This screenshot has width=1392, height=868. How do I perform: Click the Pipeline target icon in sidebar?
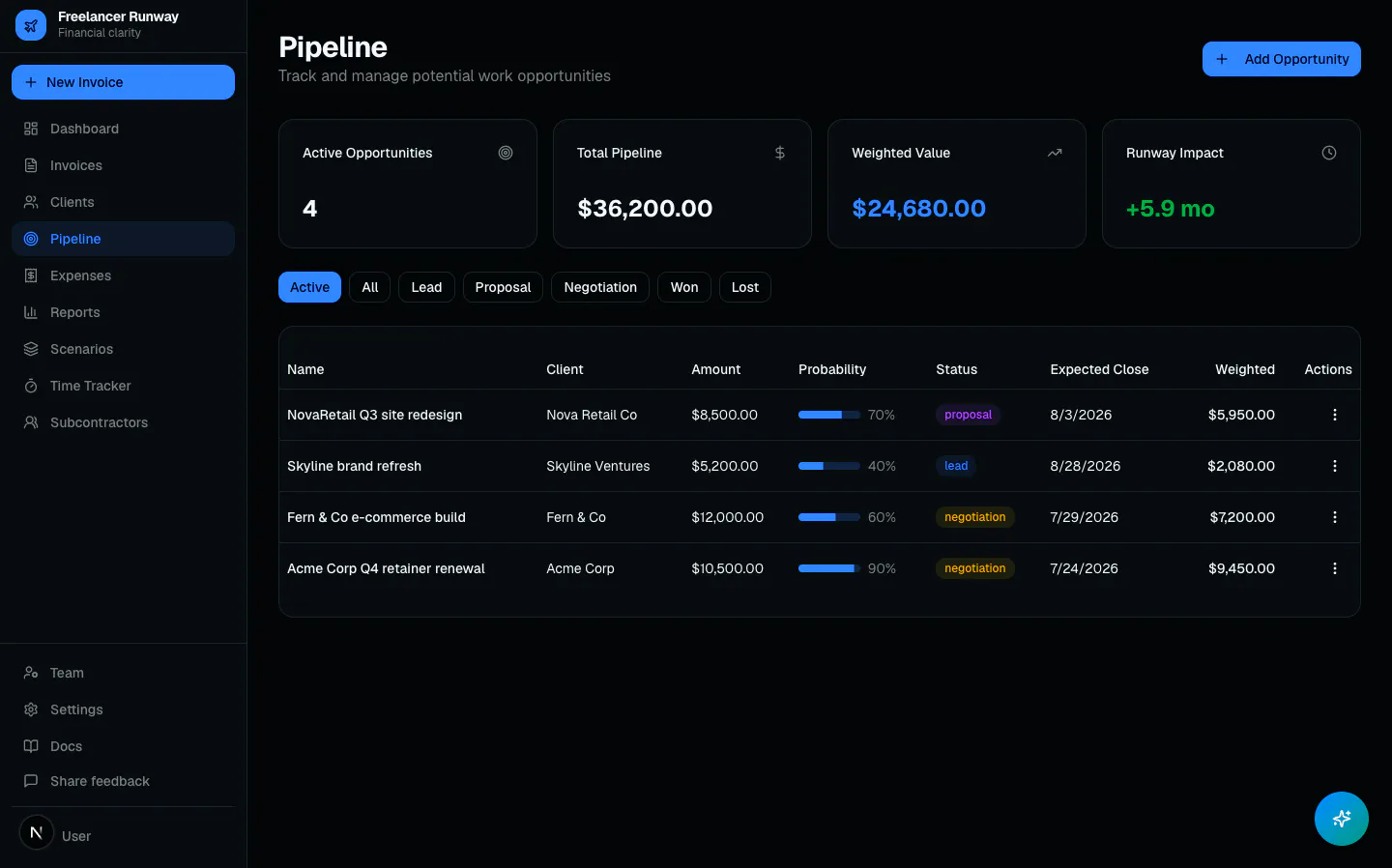point(31,239)
